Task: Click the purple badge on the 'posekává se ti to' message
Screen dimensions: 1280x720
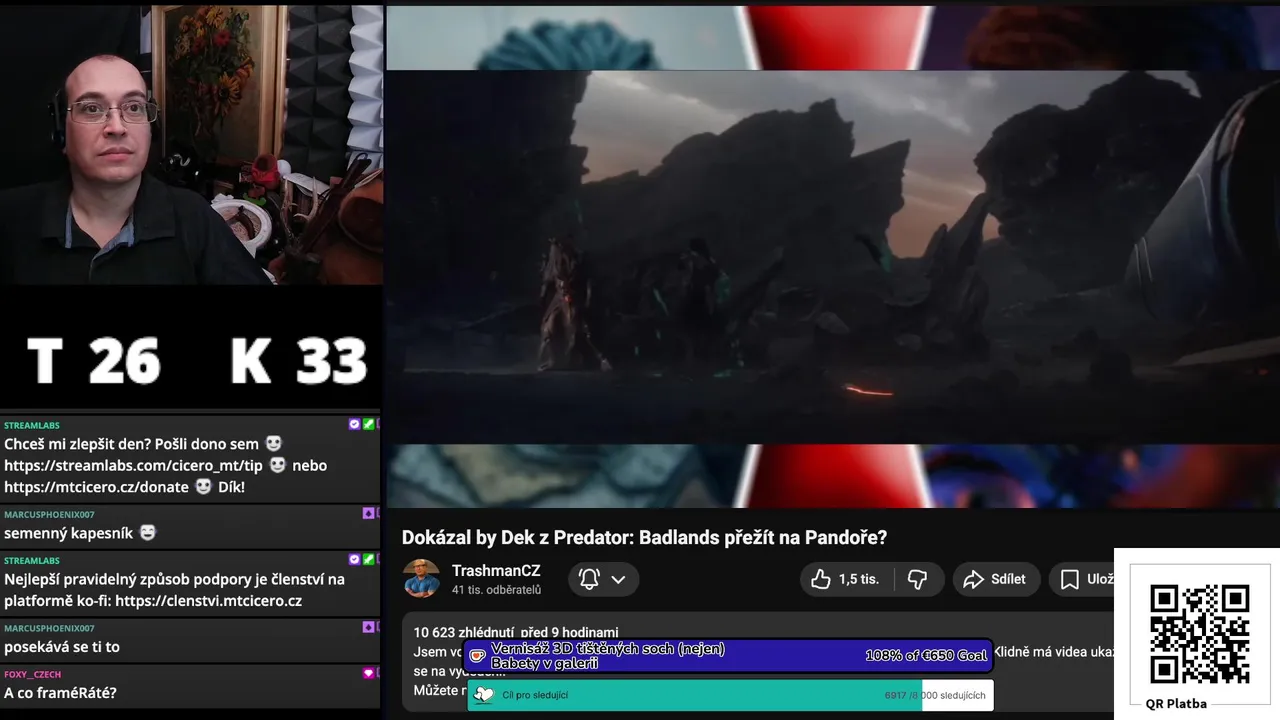Action: point(368,627)
